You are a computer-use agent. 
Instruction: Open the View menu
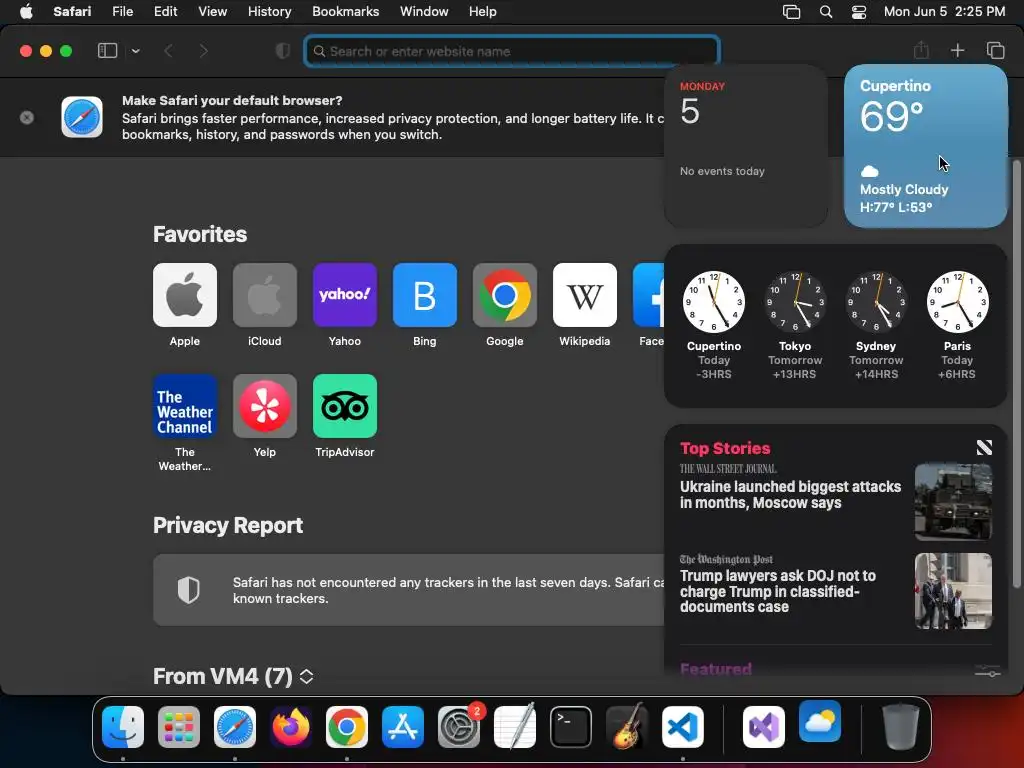pos(213,12)
